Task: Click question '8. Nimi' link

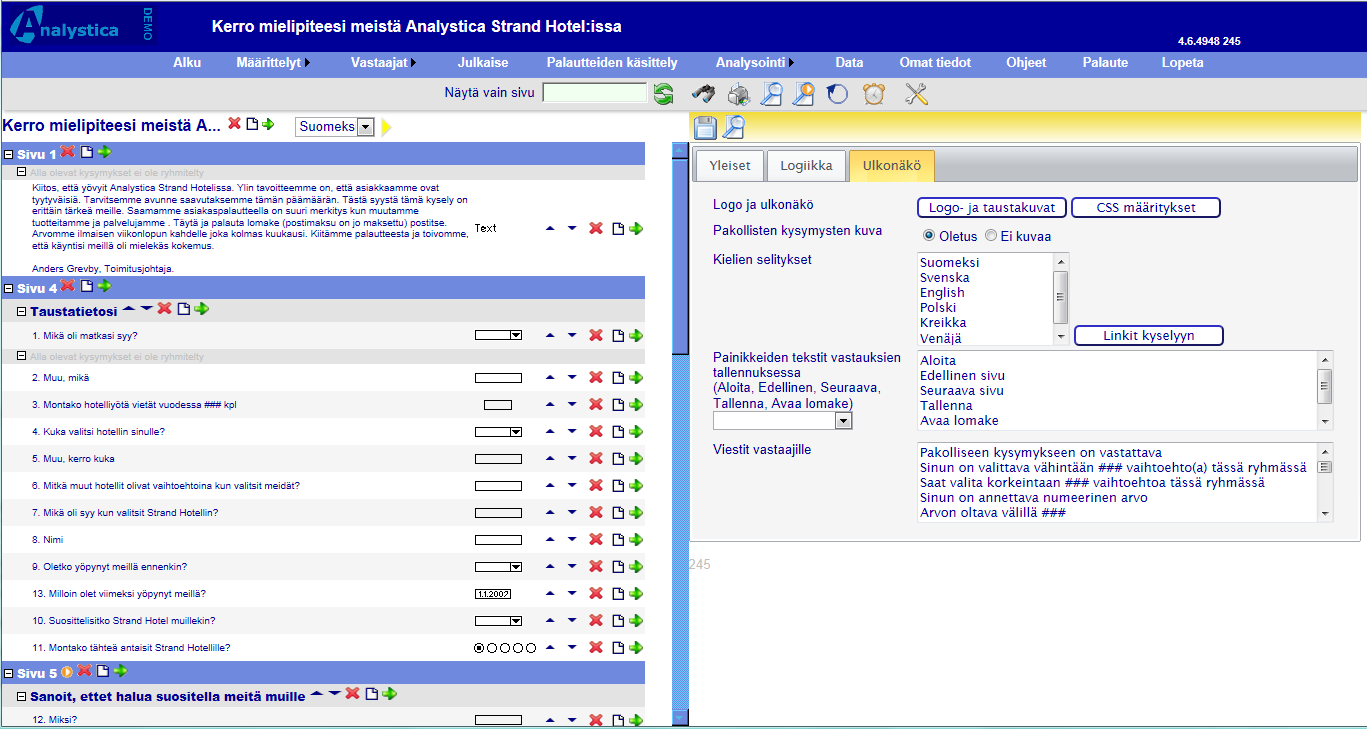Action: coord(47,539)
